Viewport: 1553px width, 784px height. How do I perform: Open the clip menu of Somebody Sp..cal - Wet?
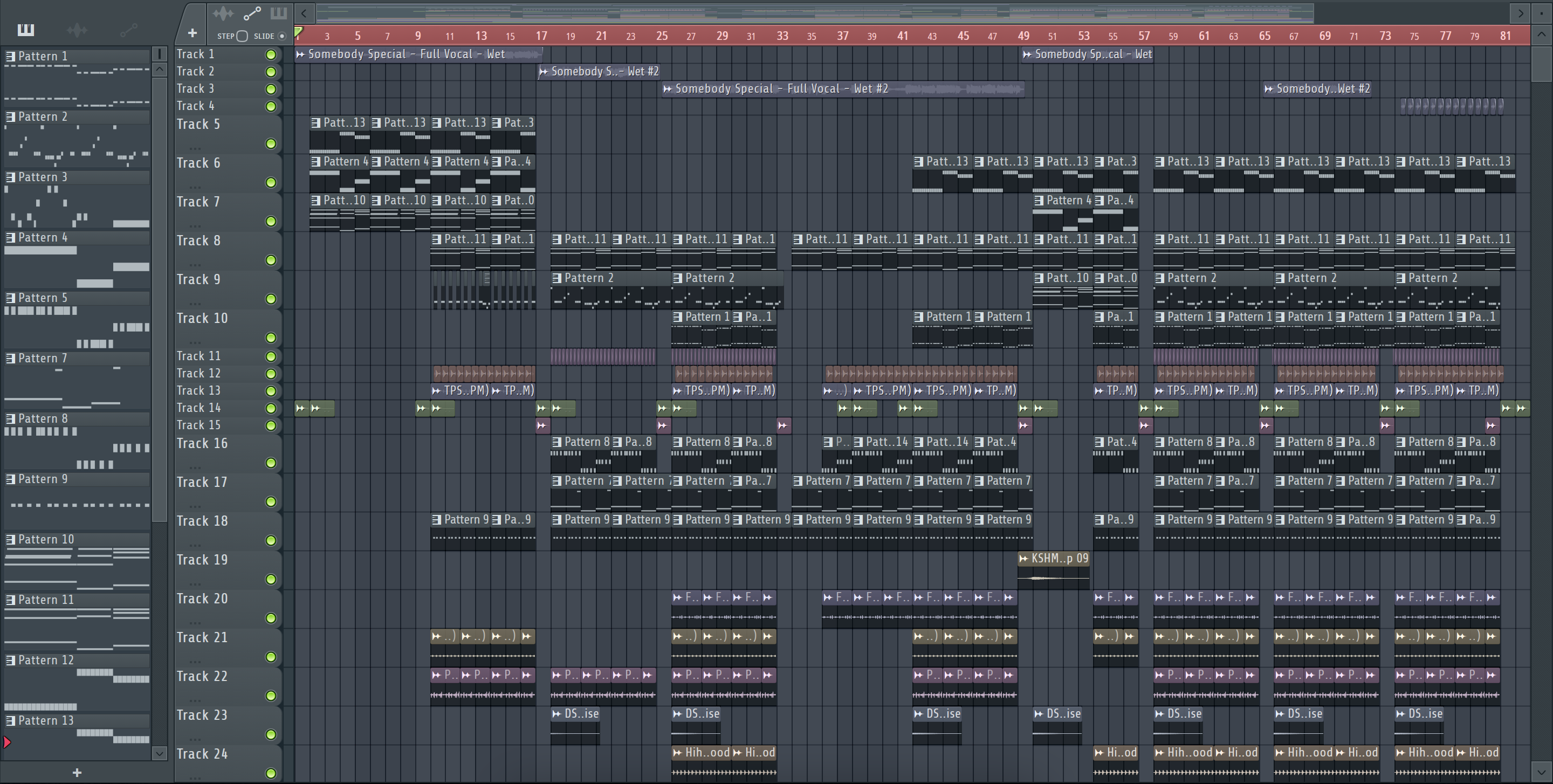[1027, 55]
